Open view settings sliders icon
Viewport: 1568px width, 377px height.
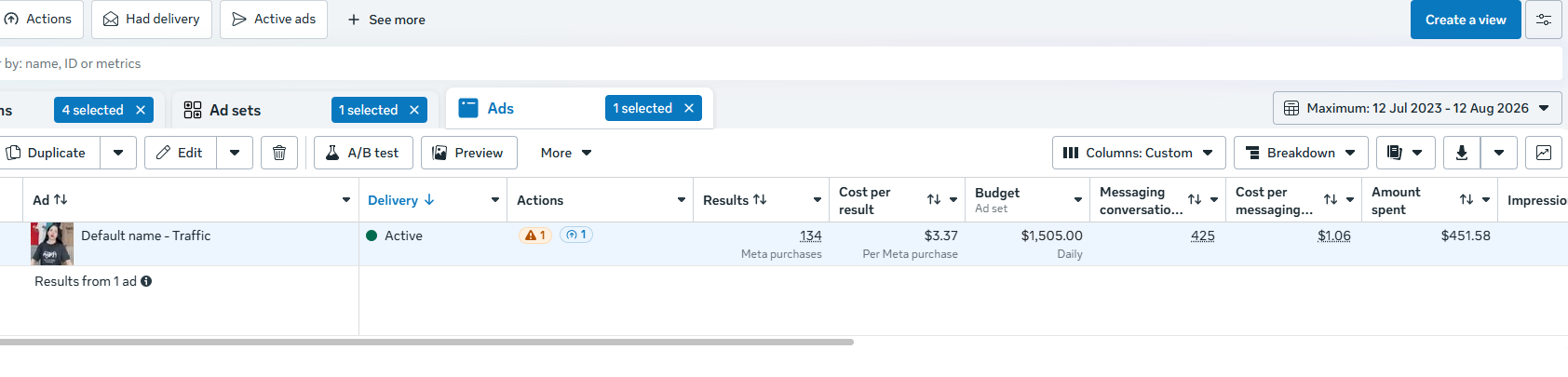[1544, 20]
